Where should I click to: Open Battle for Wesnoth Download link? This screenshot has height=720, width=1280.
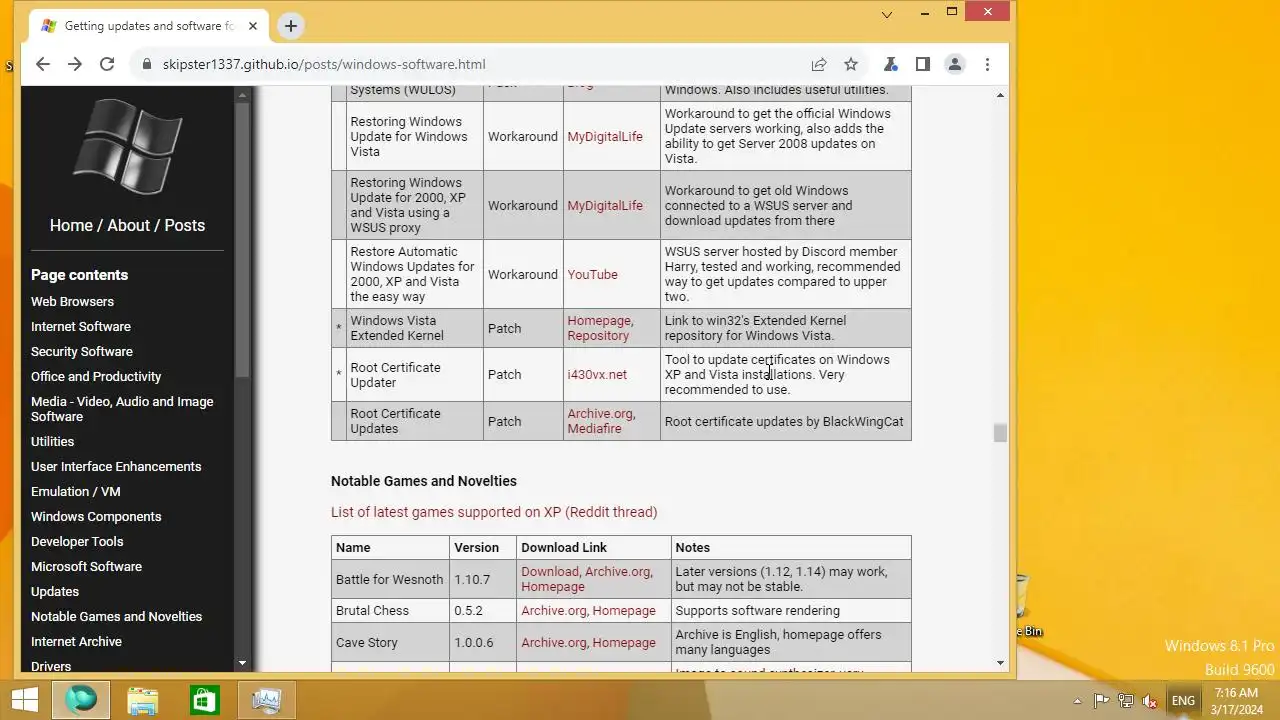[549, 571]
